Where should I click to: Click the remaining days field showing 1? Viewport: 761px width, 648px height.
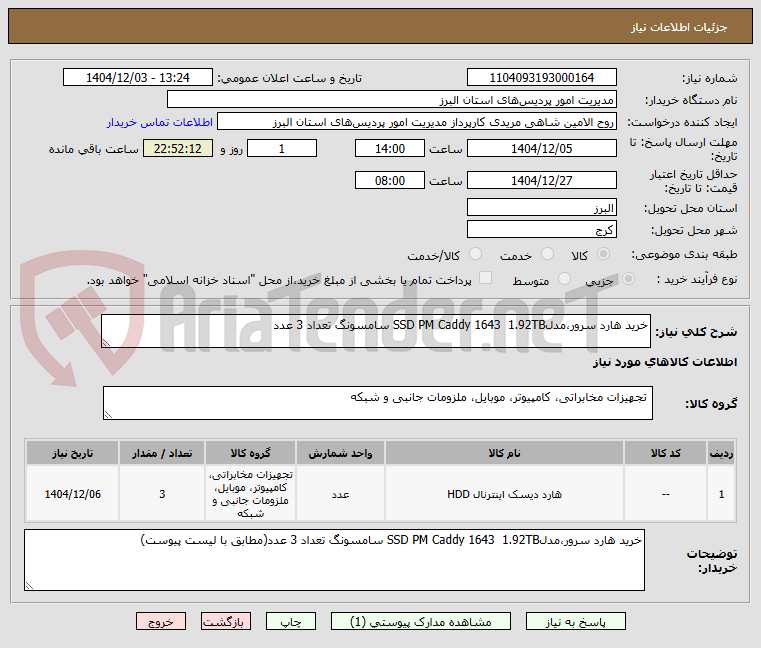point(282,148)
